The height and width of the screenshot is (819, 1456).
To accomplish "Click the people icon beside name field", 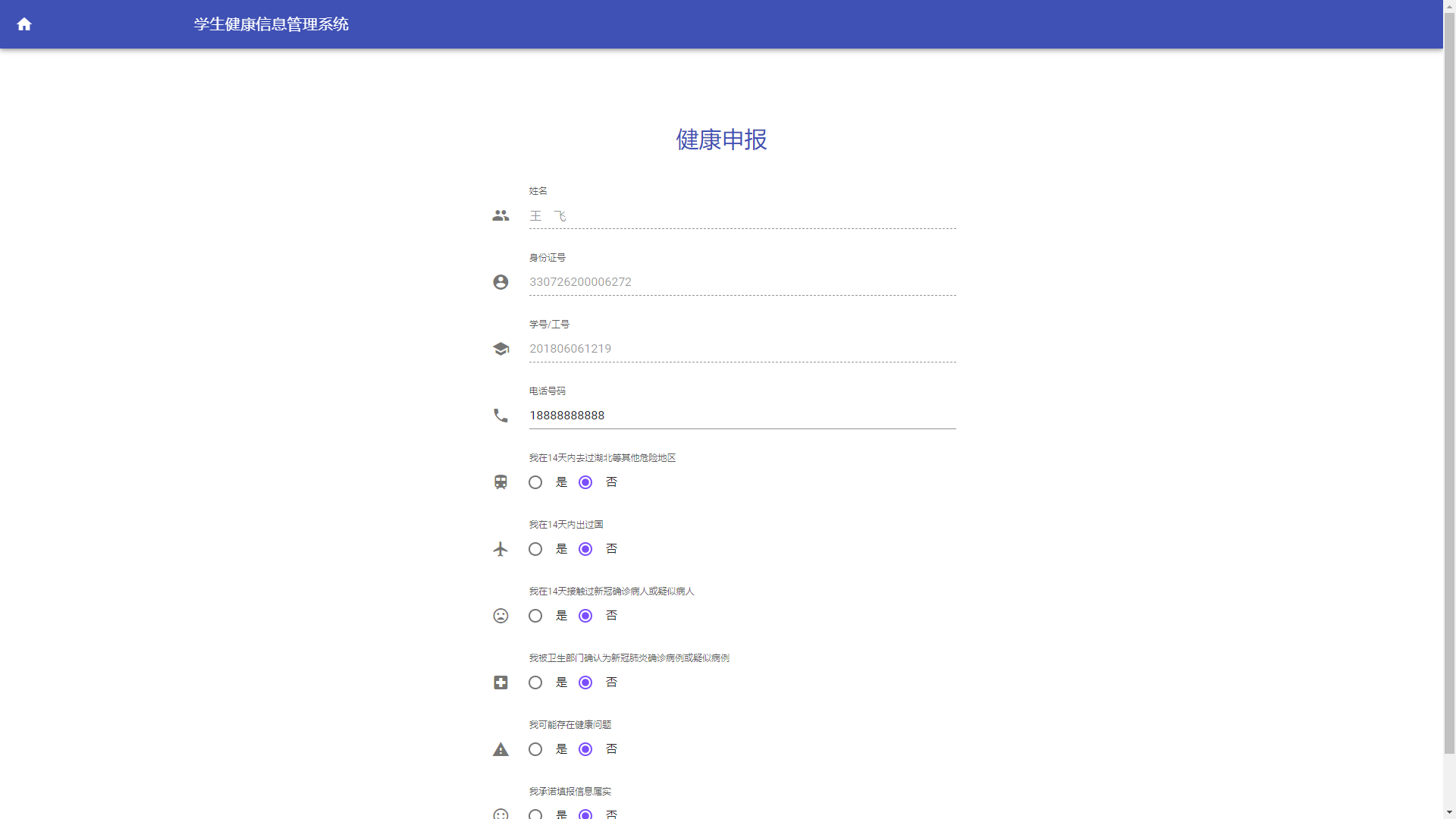I will pyautogui.click(x=500, y=216).
